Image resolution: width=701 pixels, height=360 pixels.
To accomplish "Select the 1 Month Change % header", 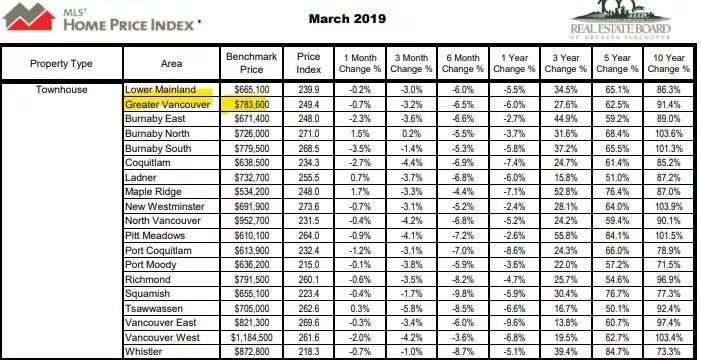I will pyautogui.click(x=360, y=64).
